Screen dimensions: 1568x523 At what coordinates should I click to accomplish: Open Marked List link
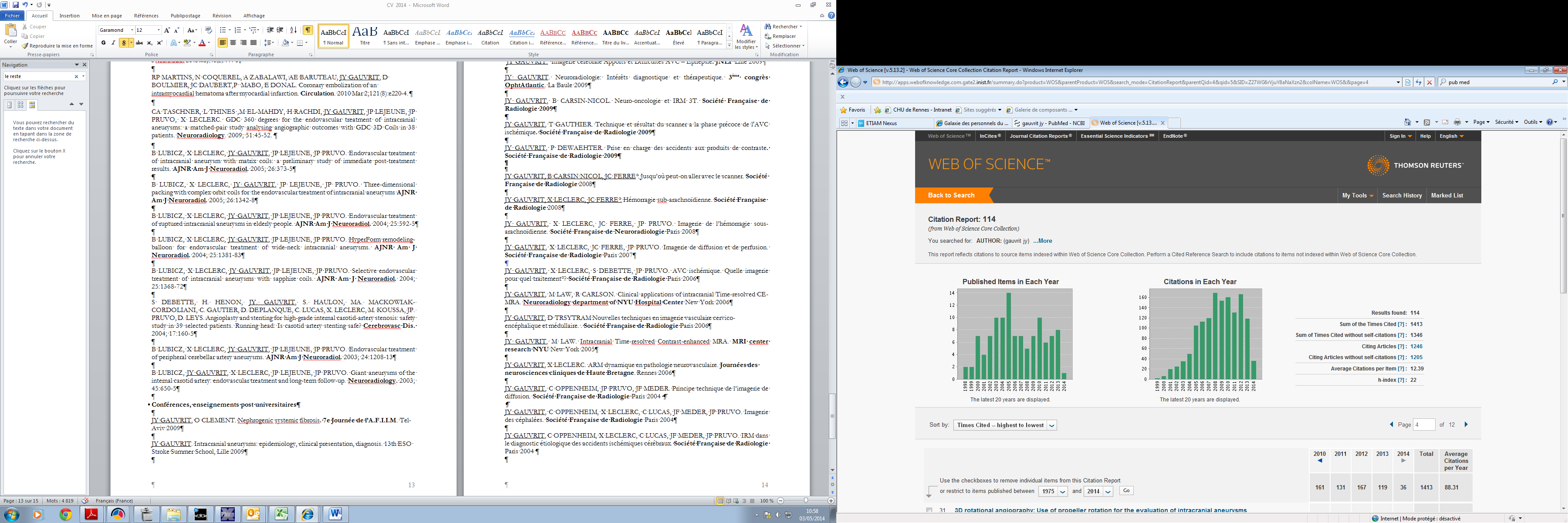pyautogui.click(x=1447, y=195)
